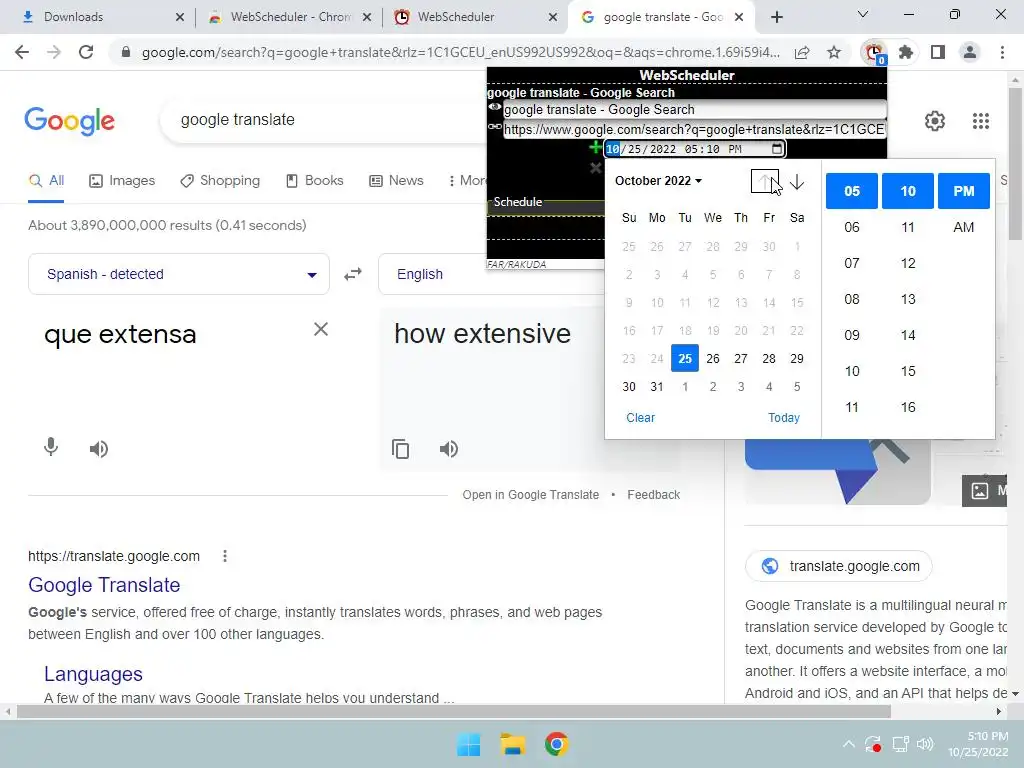Screen dimensions: 1024x768
Task: Click the page's vertical scrollbar
Action: 1015,163
